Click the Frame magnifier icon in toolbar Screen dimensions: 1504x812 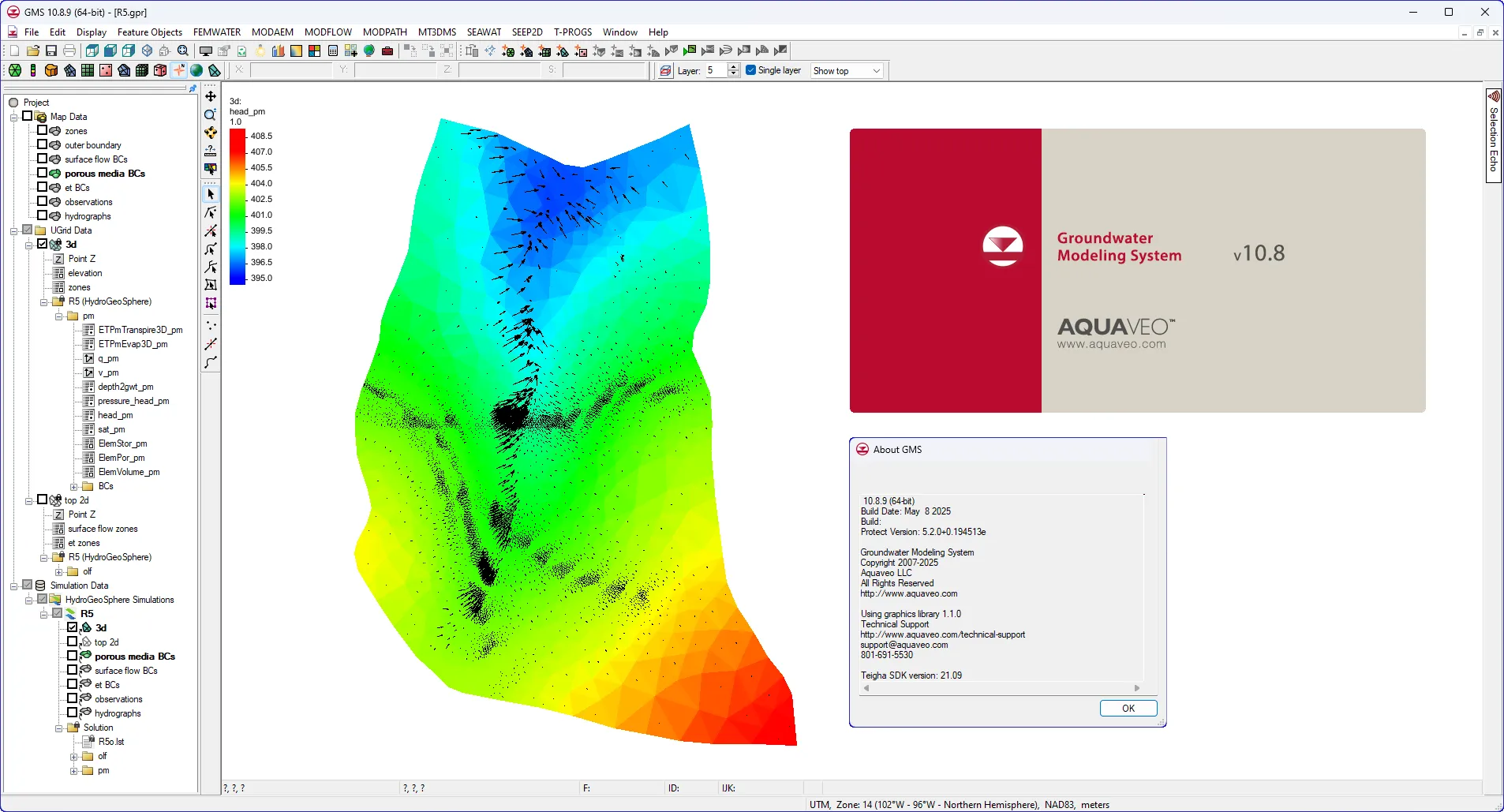coord(183,51)
